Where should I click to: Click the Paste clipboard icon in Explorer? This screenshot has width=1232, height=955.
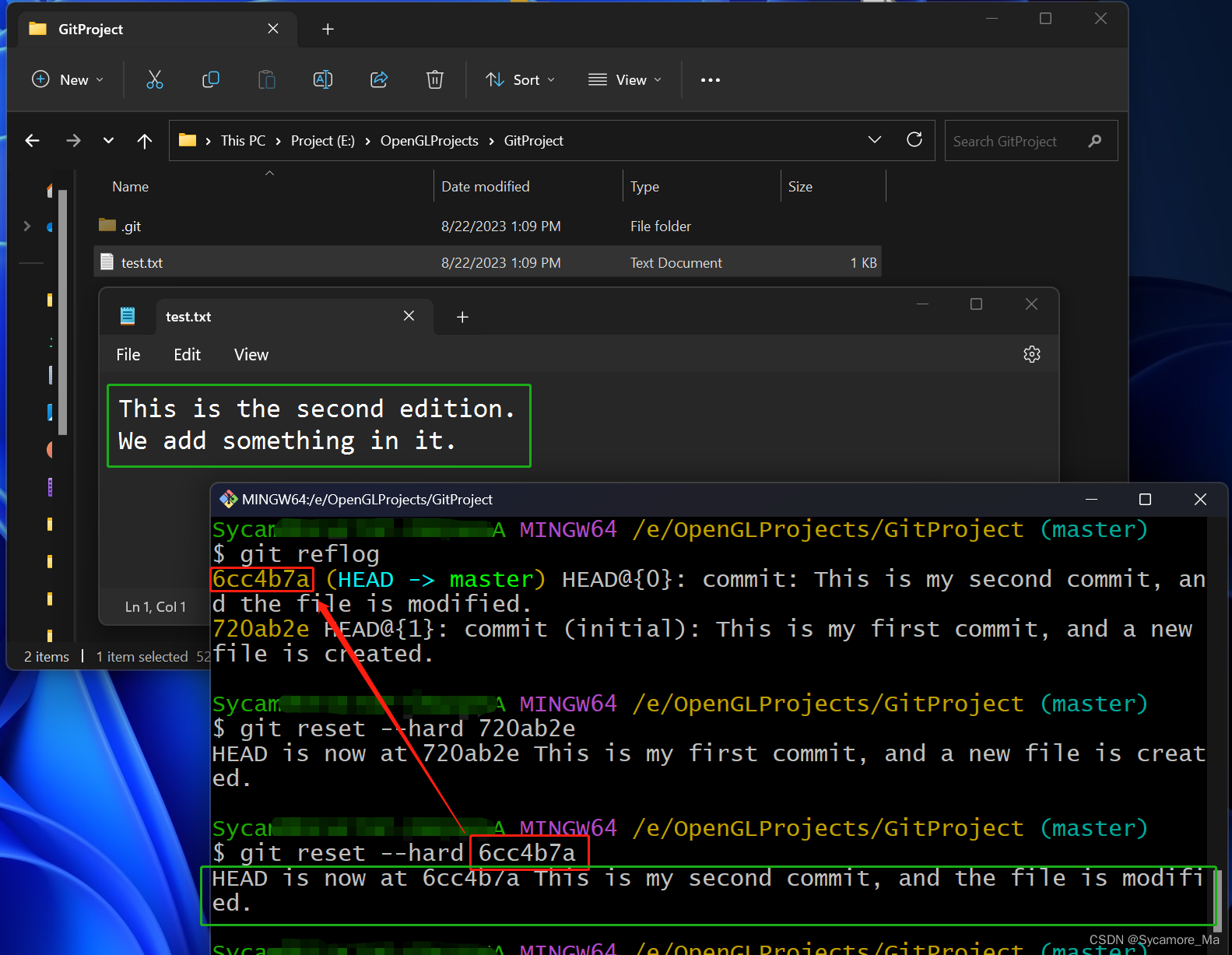[267, 79]
